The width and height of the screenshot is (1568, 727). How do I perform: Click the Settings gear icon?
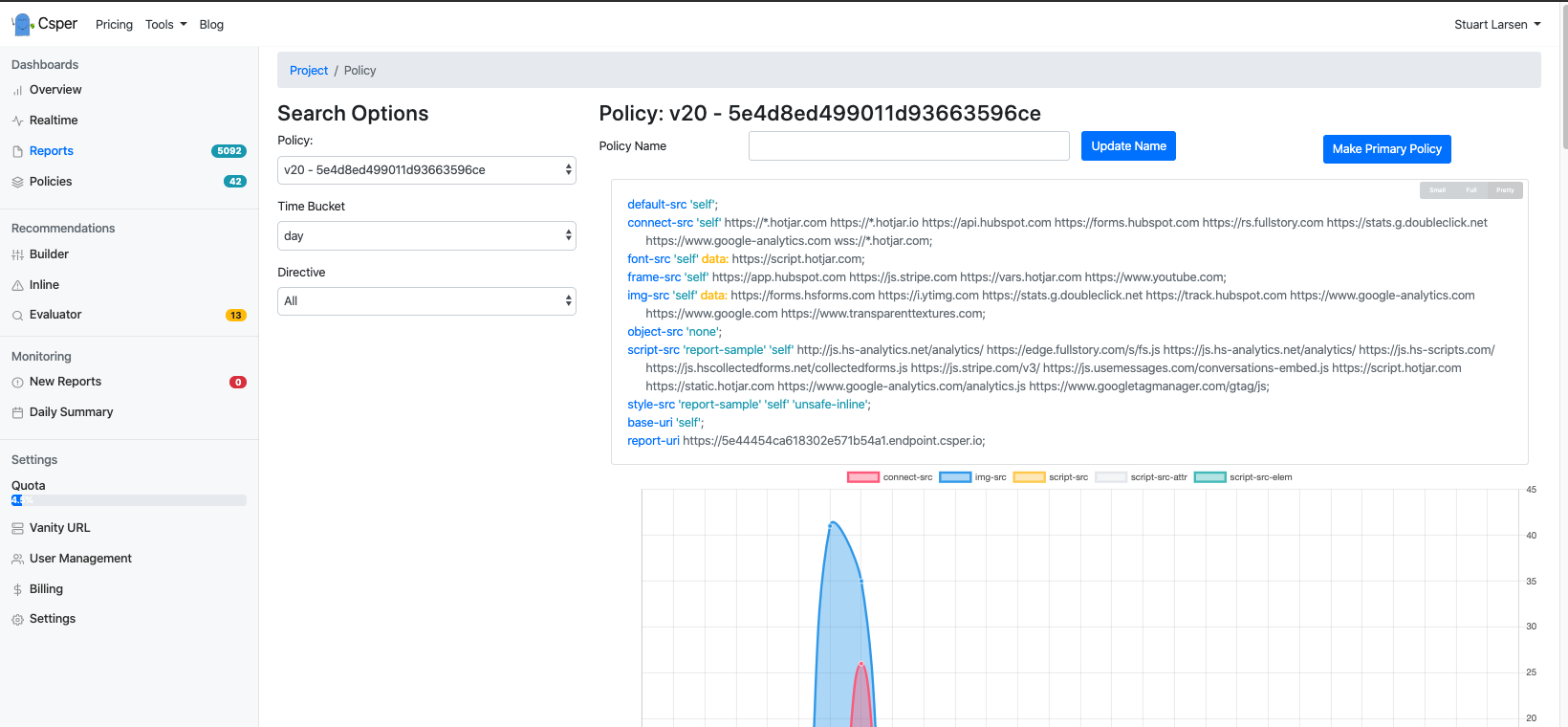[x=17, y=619]
